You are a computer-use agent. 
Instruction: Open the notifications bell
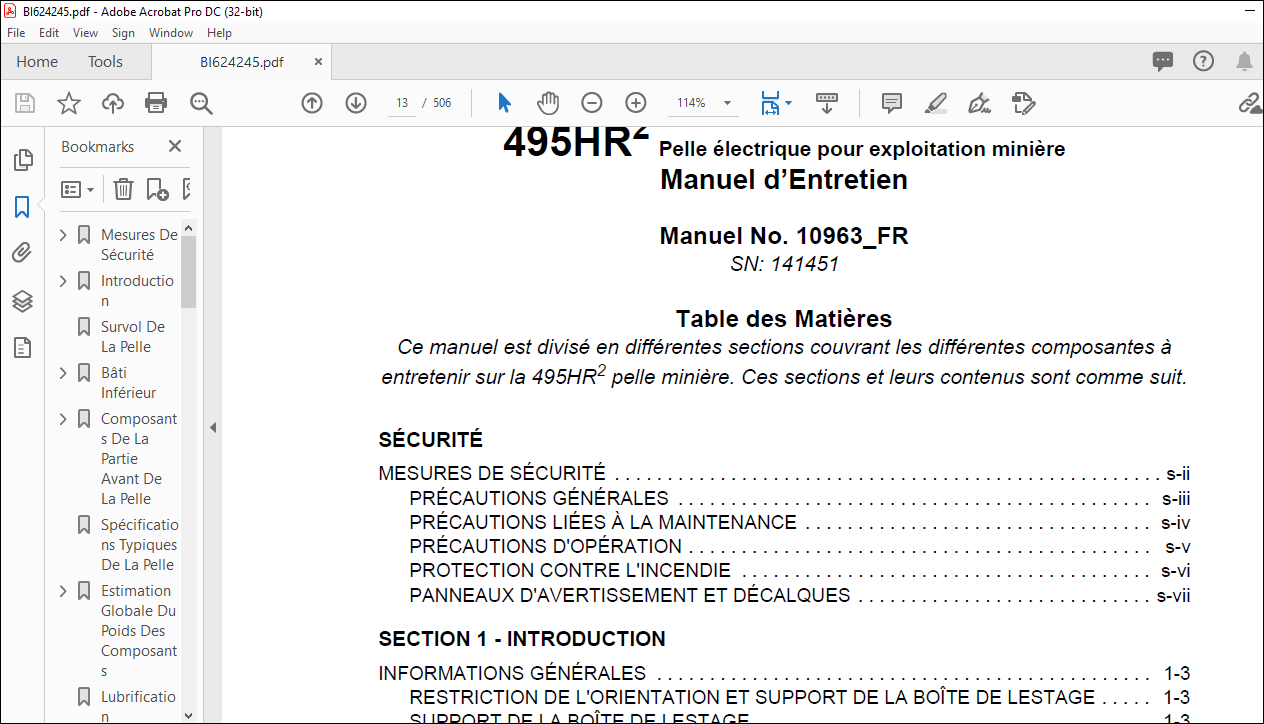point(1244,61)
